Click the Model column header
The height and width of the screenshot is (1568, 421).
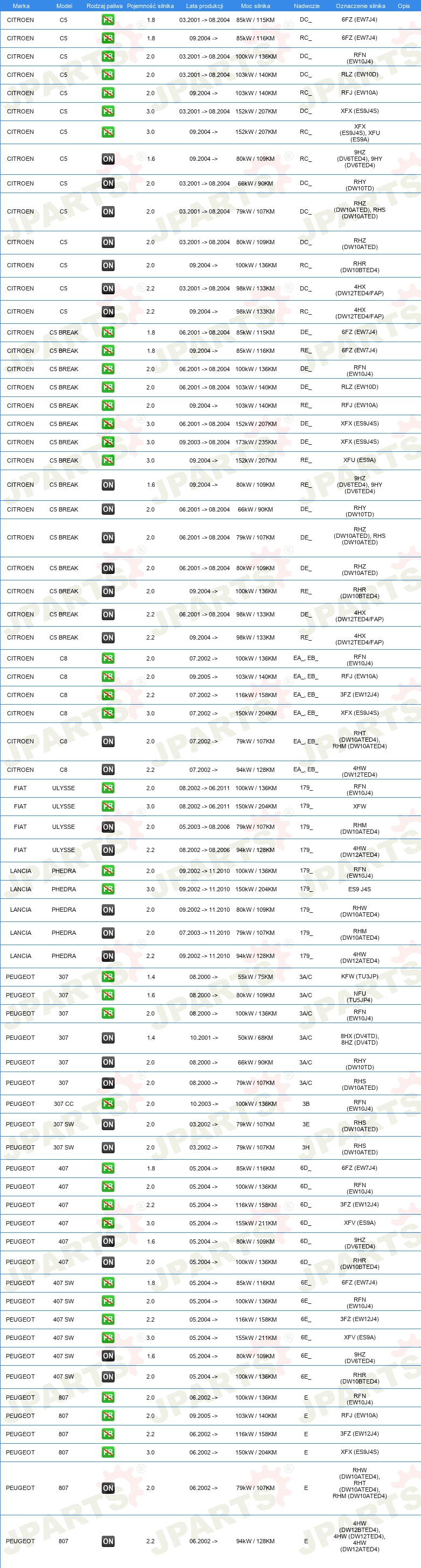64,6
